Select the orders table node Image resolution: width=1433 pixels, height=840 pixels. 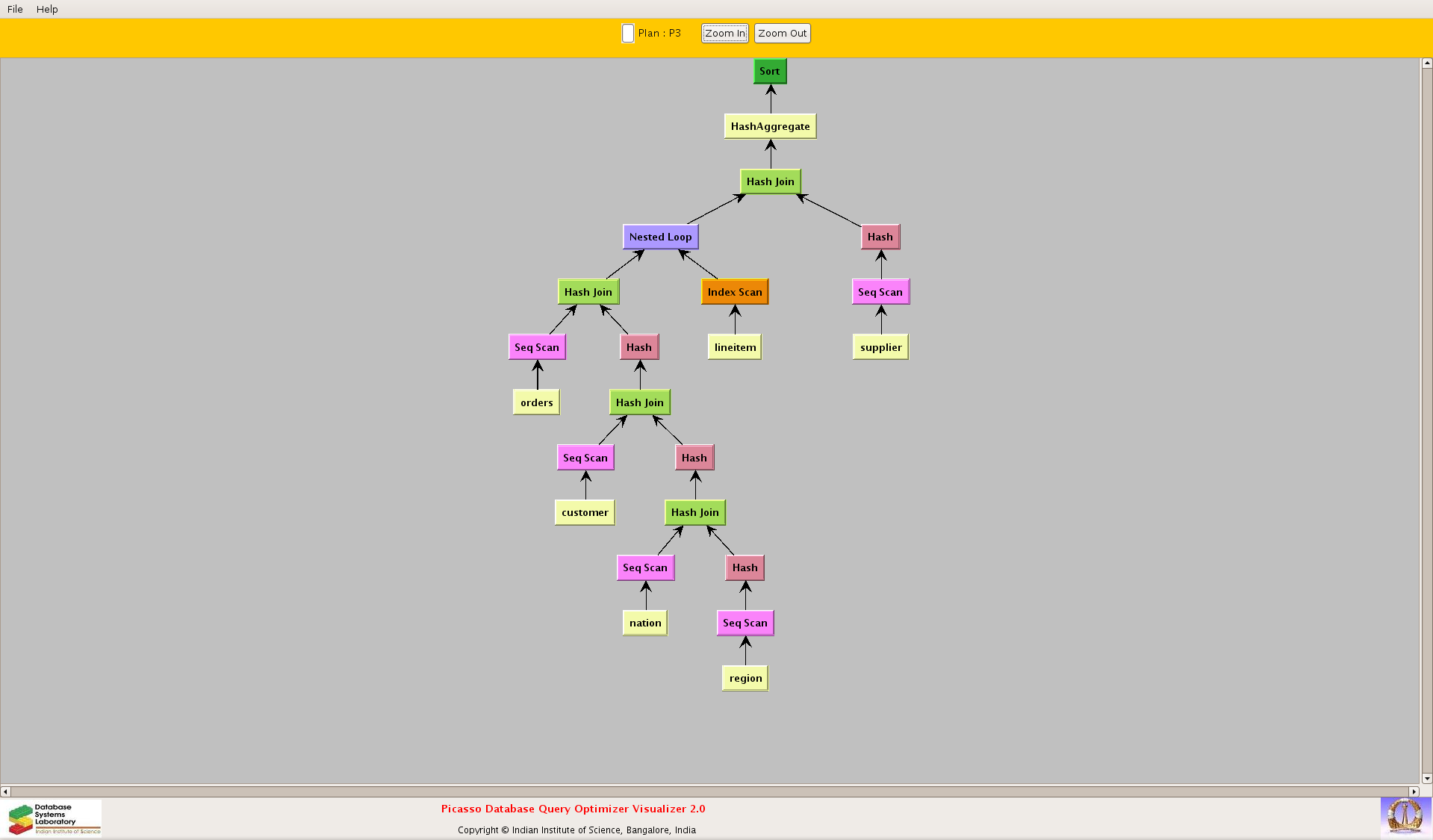536,402
